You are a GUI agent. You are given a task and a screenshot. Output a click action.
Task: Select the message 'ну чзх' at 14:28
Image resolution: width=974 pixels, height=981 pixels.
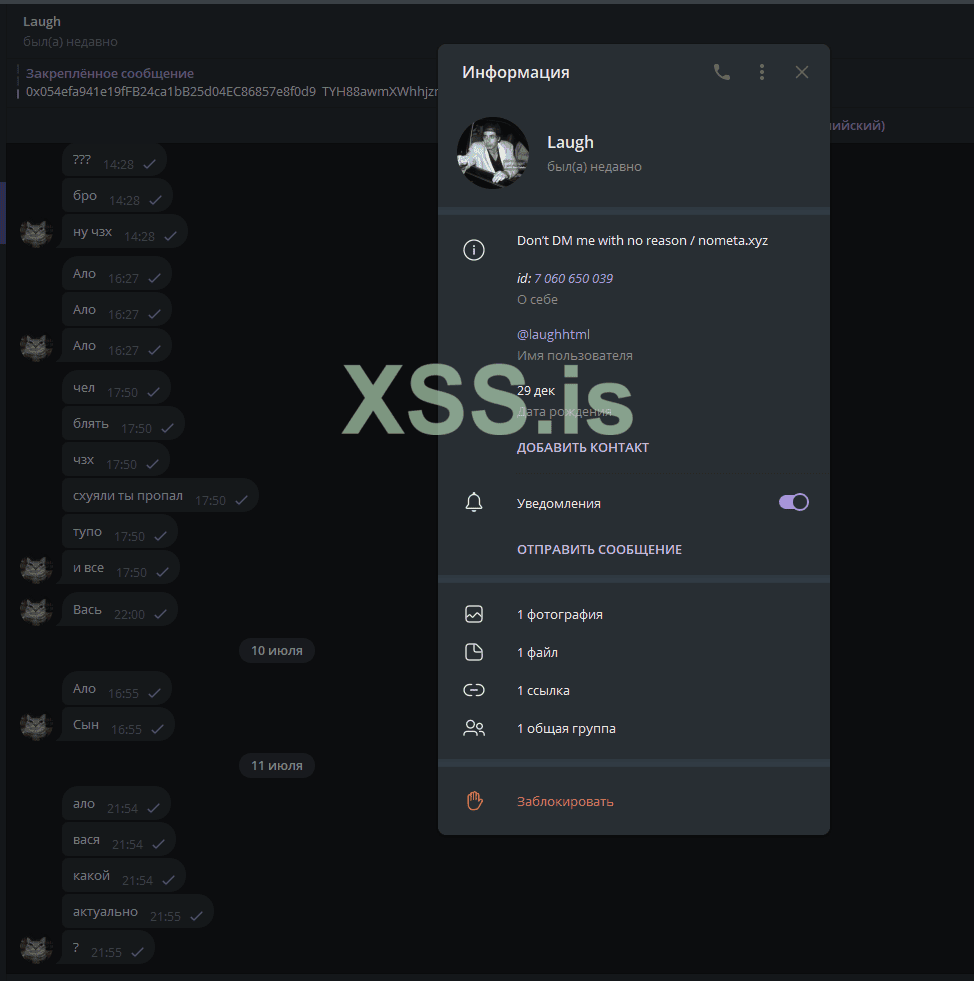[124, 232]
